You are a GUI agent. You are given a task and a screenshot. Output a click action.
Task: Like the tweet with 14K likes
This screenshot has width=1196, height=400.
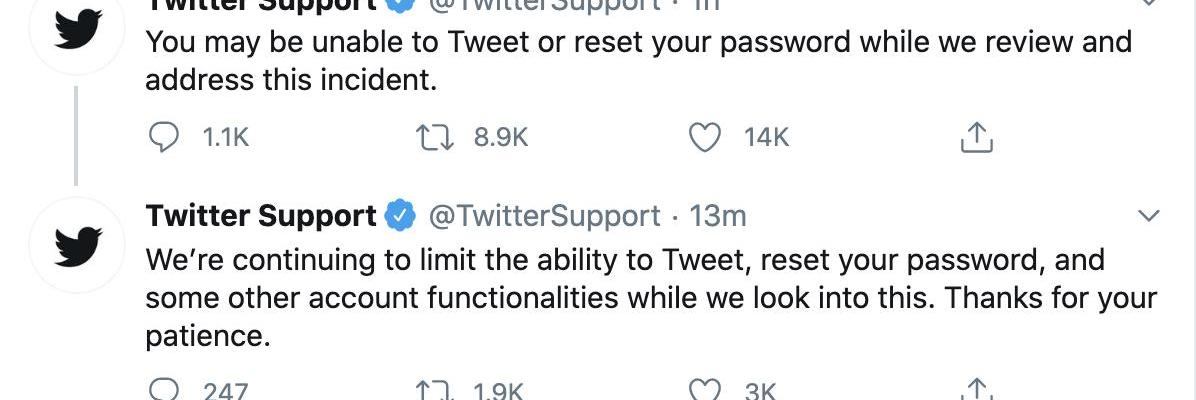pyautogui.click(x=707, y=138)
